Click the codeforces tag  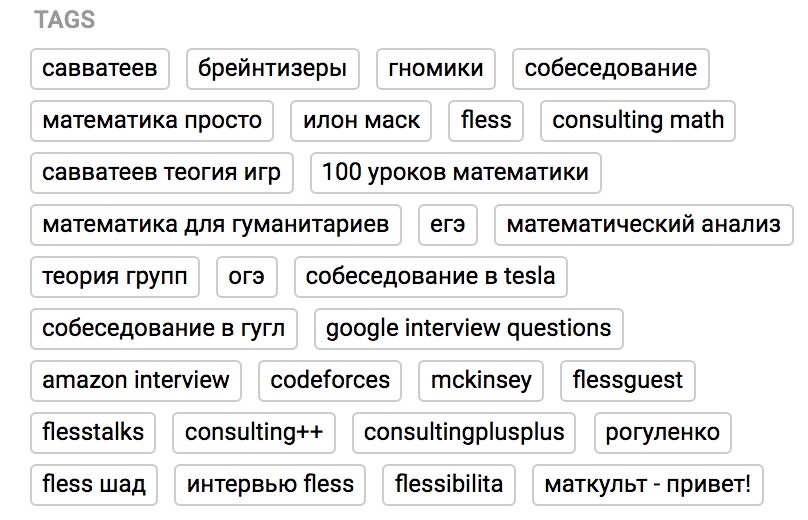tap(330, 381)
